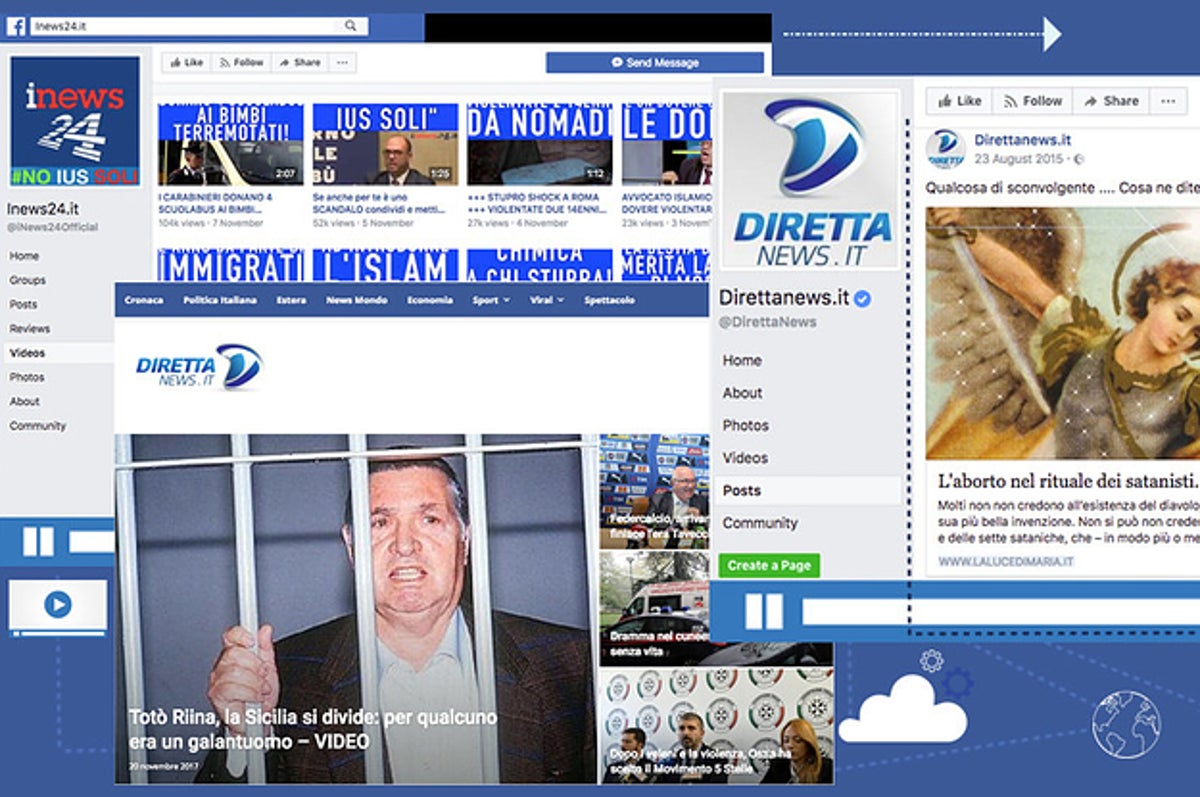
Task: Open Groups in Inews24.it sidebar
Action: coord(28,280)
